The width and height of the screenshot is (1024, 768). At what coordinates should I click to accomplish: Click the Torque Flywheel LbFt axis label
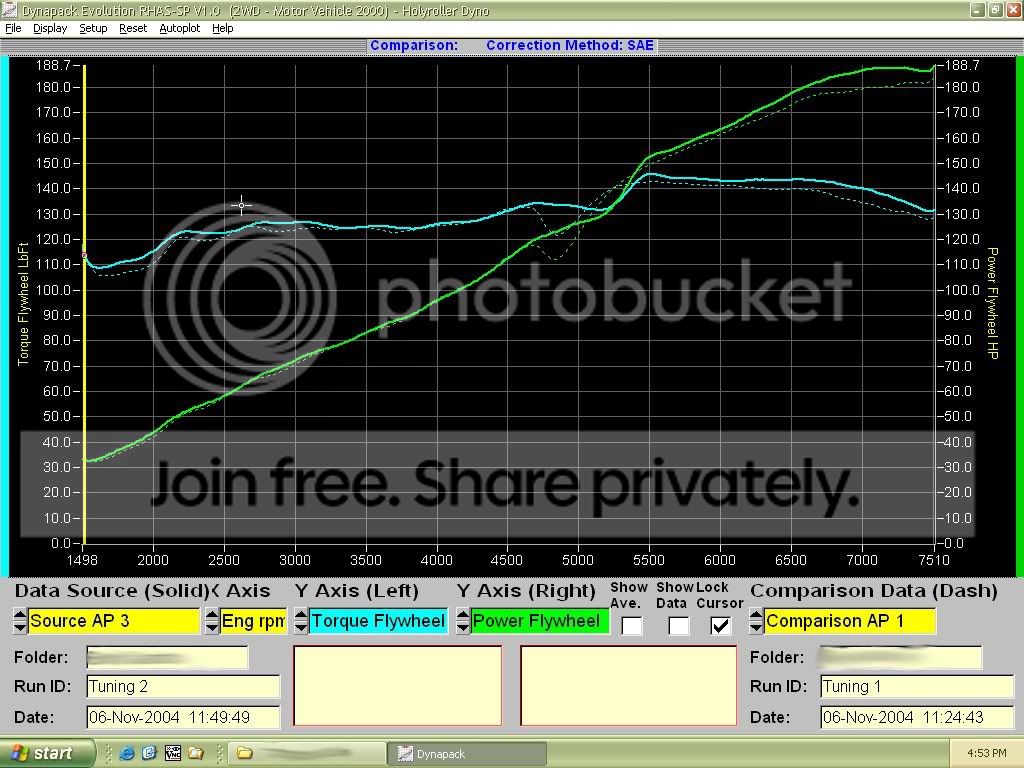(24, 304)
